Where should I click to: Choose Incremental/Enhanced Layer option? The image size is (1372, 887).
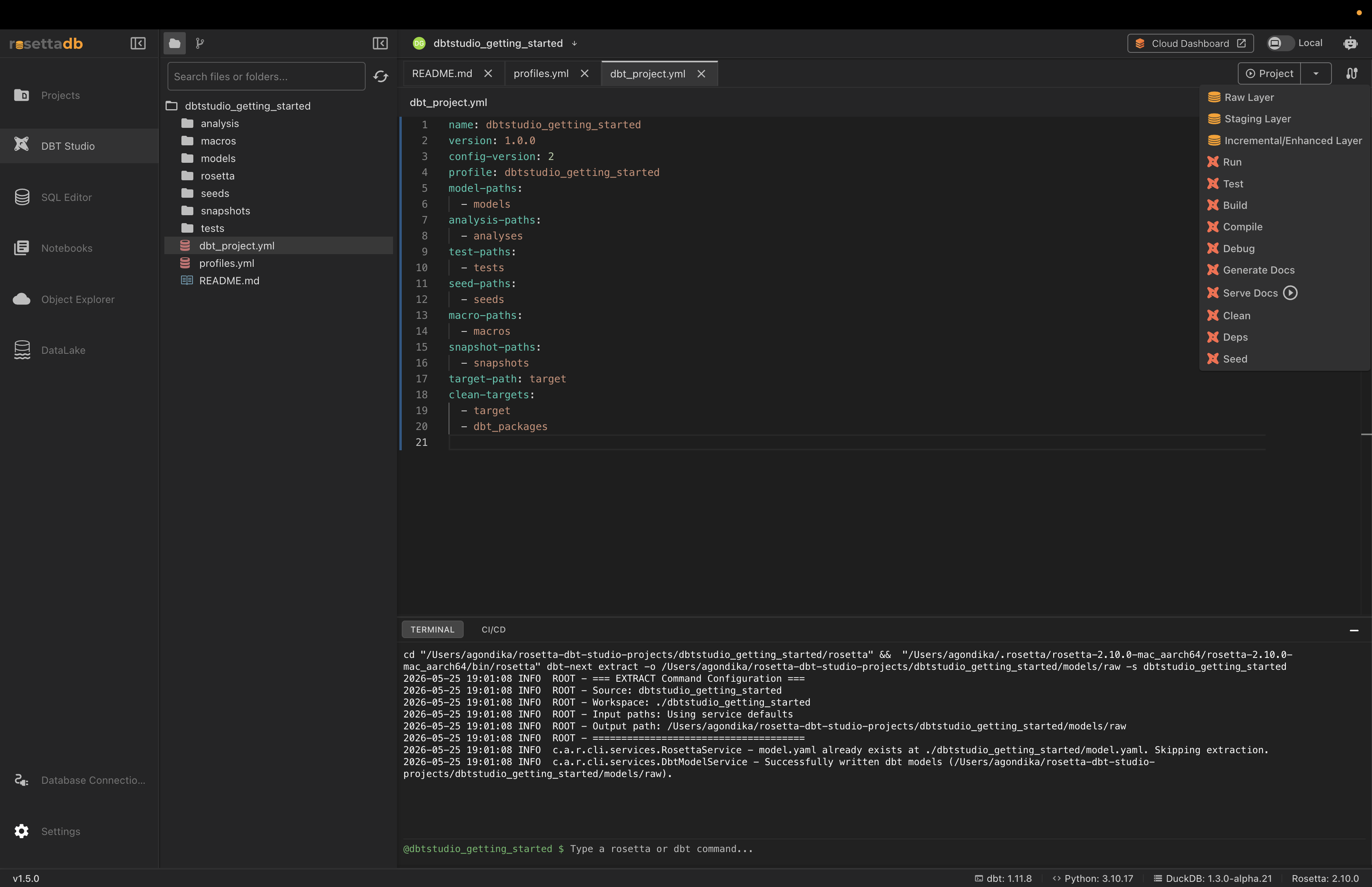[1285, 141]
